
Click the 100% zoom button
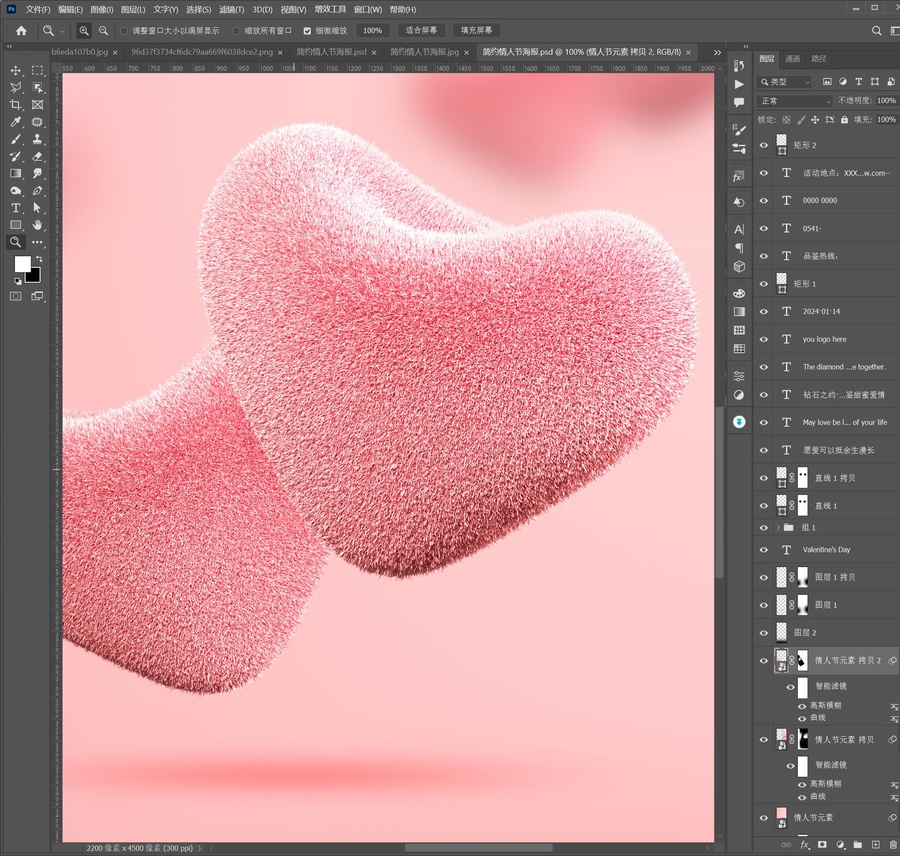click(372, 30)
